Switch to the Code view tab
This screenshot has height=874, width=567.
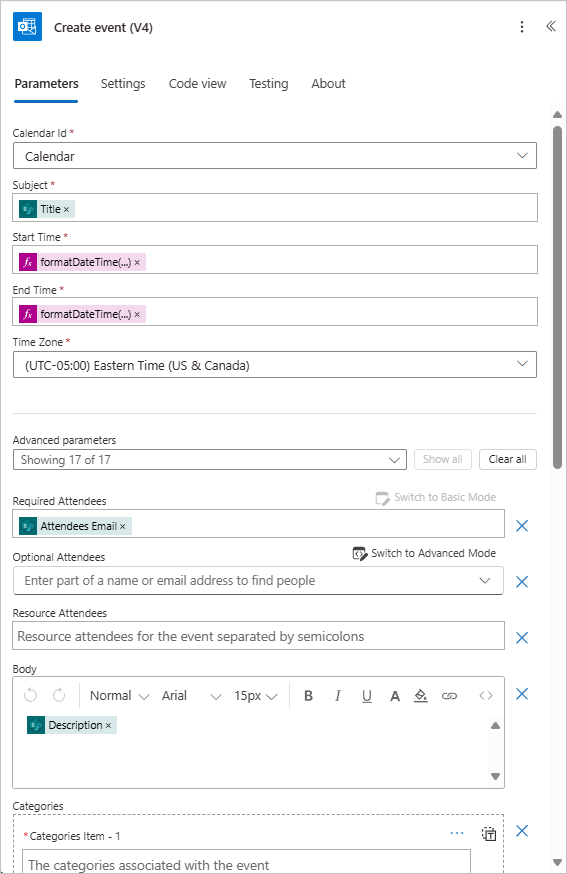[x=197, y=84]
